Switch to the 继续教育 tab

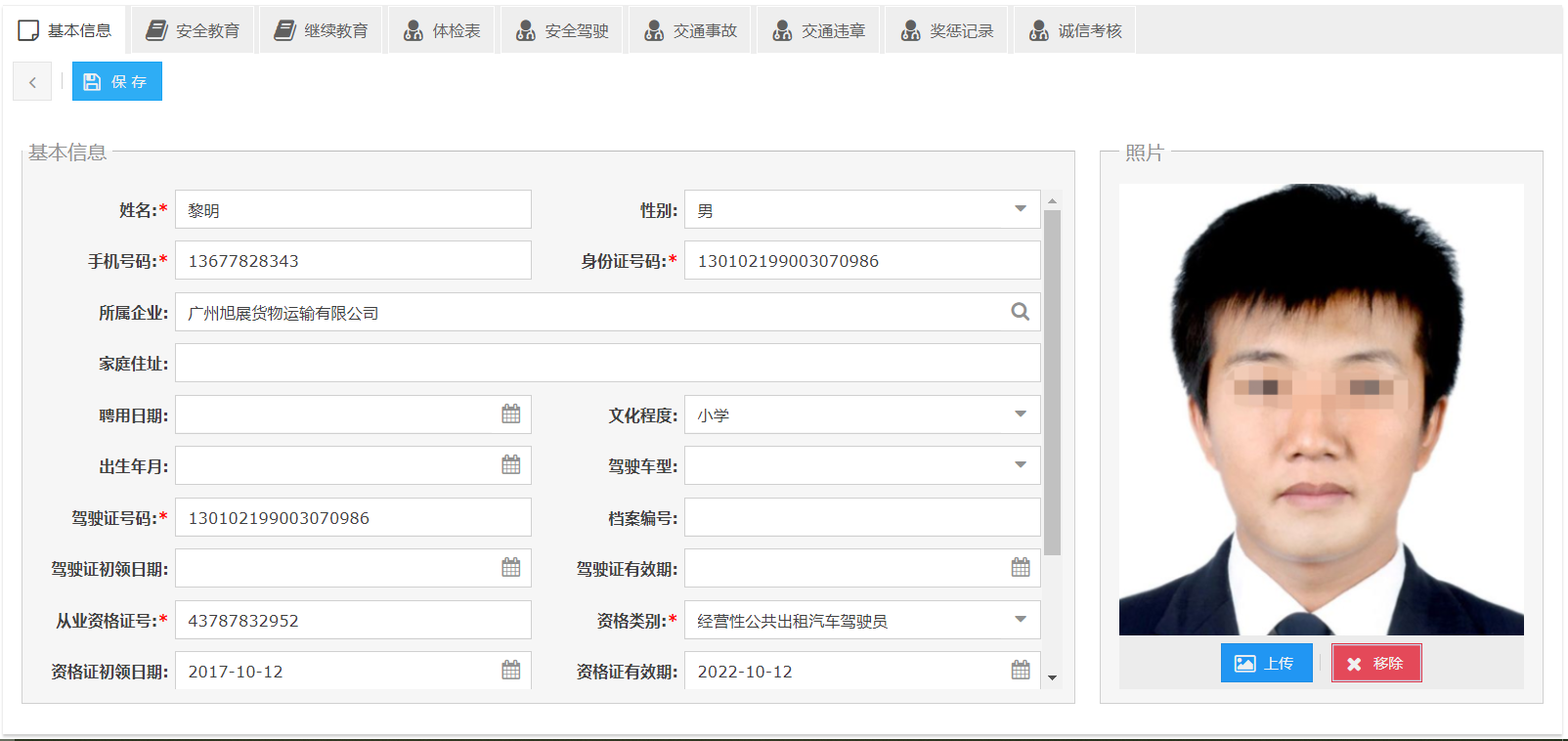(321, 30)
